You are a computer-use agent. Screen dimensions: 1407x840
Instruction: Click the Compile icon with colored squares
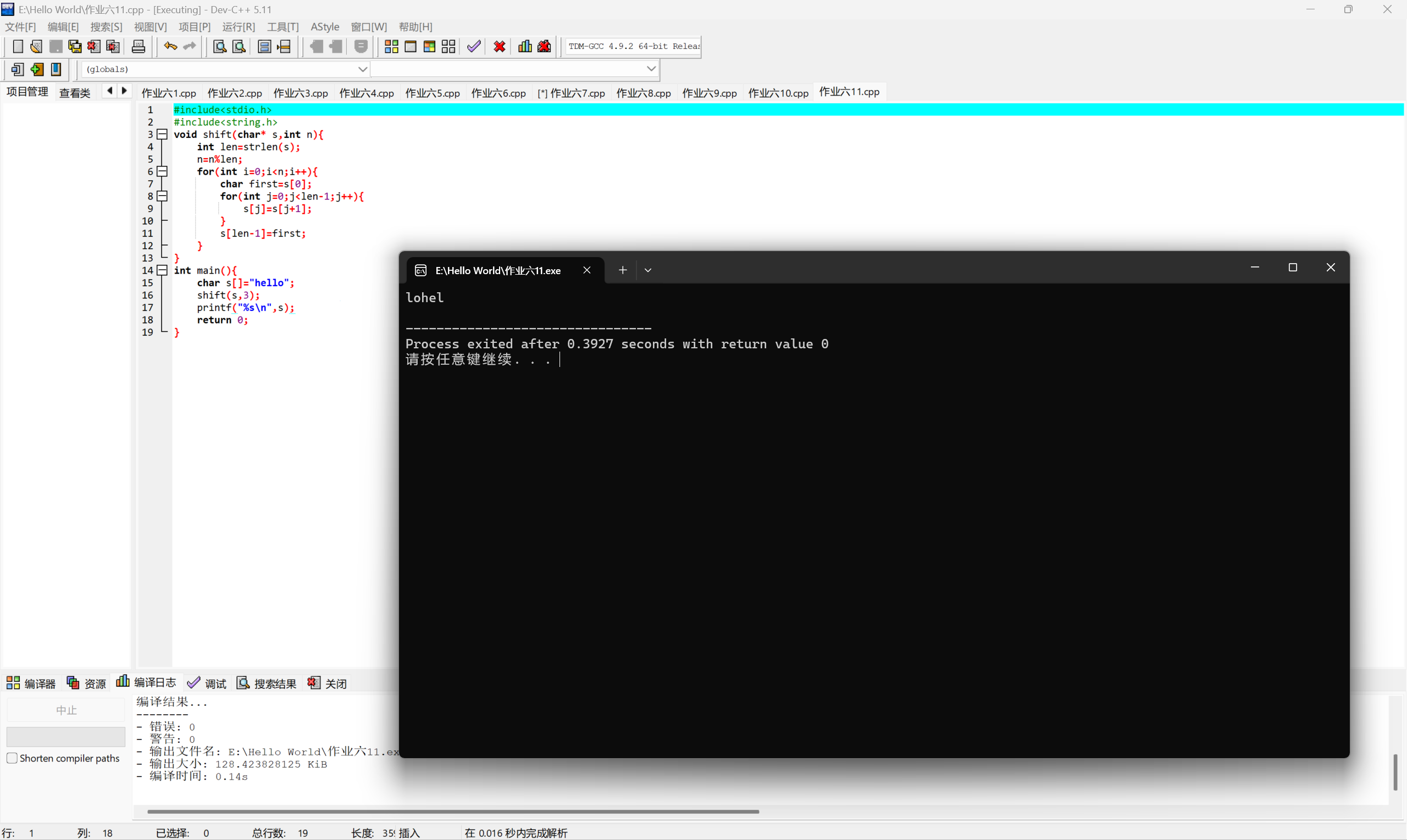coord(391,46)
